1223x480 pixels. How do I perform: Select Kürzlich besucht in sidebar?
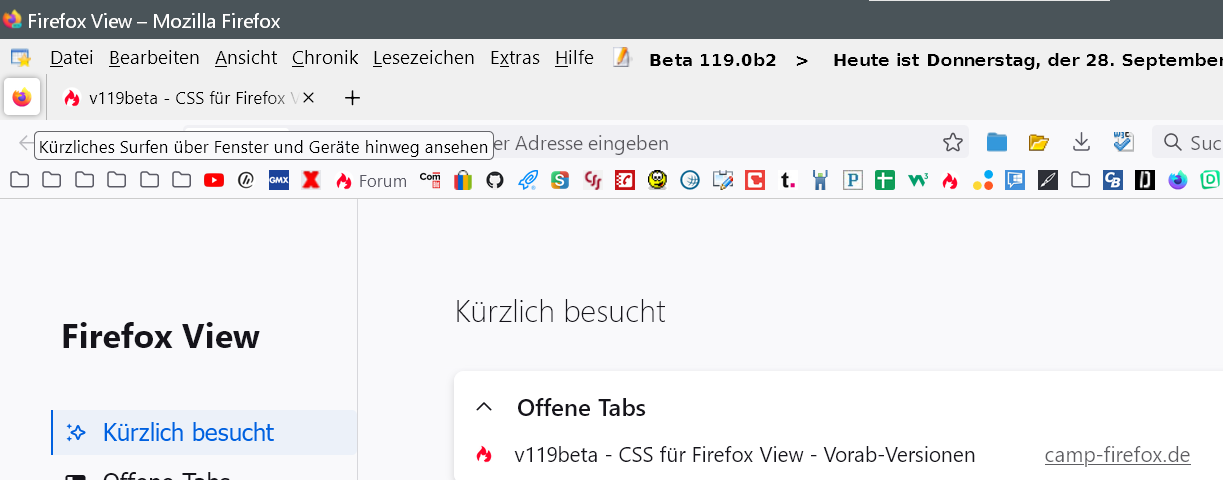pyautogui.click(x=188, y=433)
